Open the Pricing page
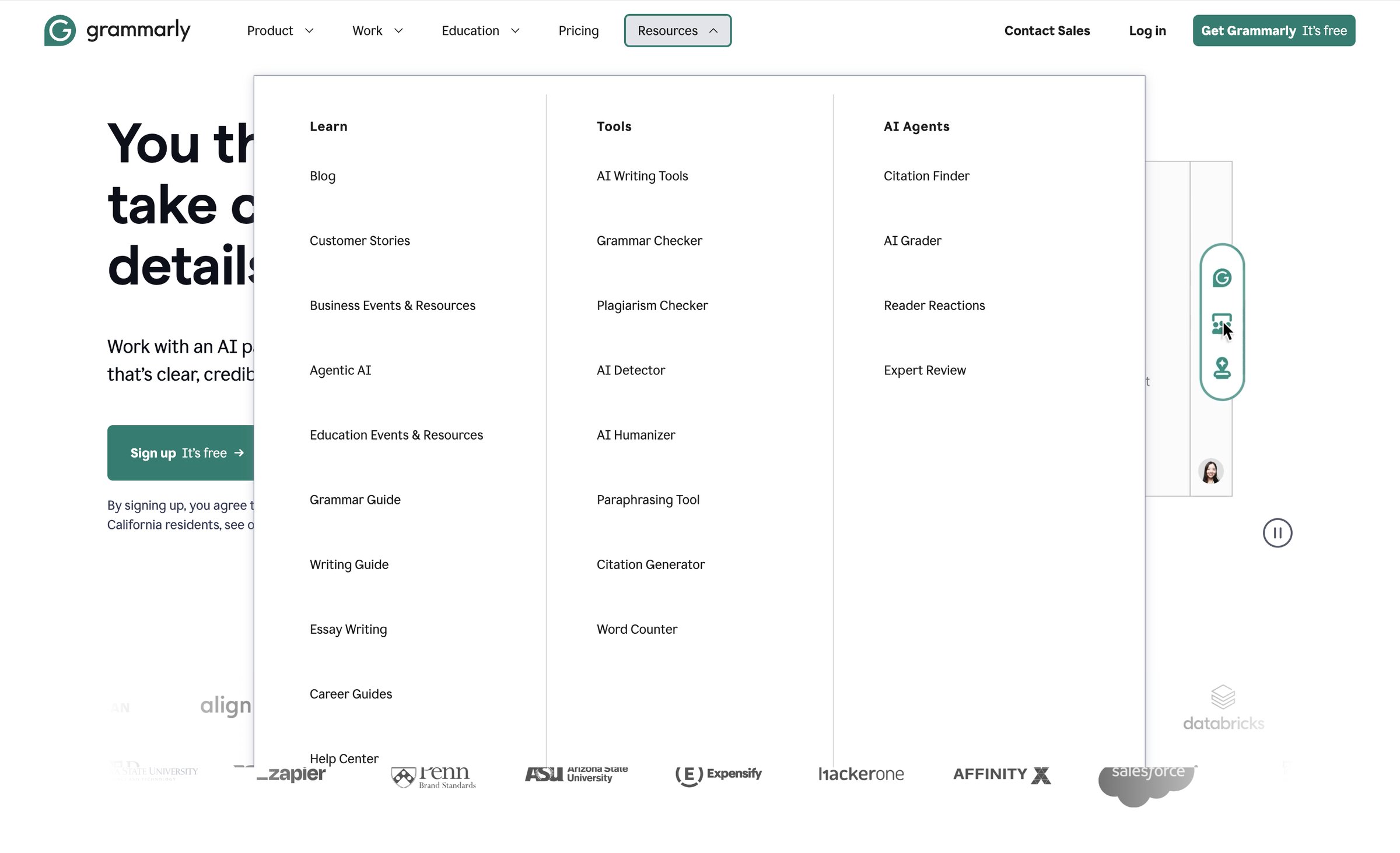This screenshot has width=1400, height=853. coord(579,30)
